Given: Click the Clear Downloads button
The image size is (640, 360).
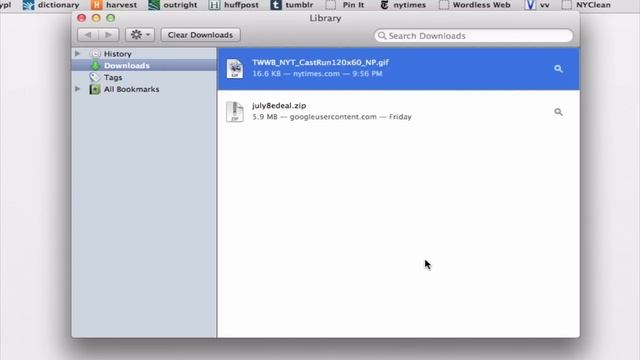Looking at the screenshot, I should pyautogui.click(x=200, y=35).
